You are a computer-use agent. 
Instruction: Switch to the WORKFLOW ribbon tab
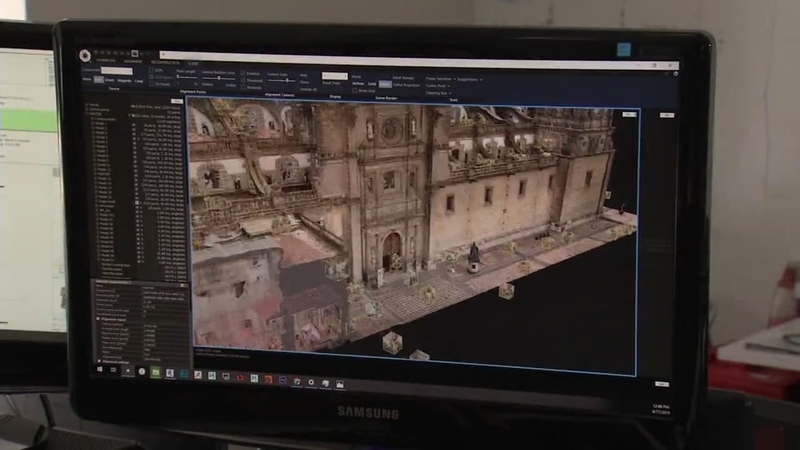[x=106, y=61]
